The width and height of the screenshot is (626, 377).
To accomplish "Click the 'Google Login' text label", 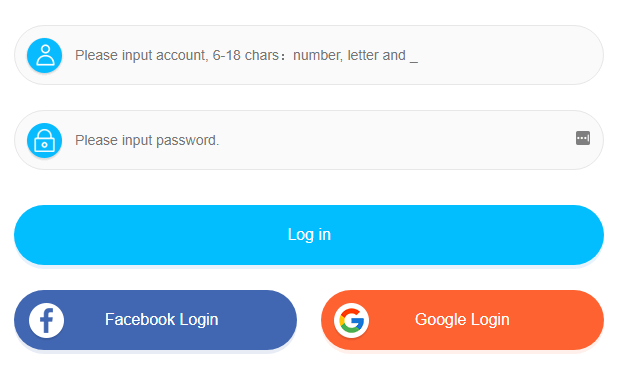I will click(462, 320).
